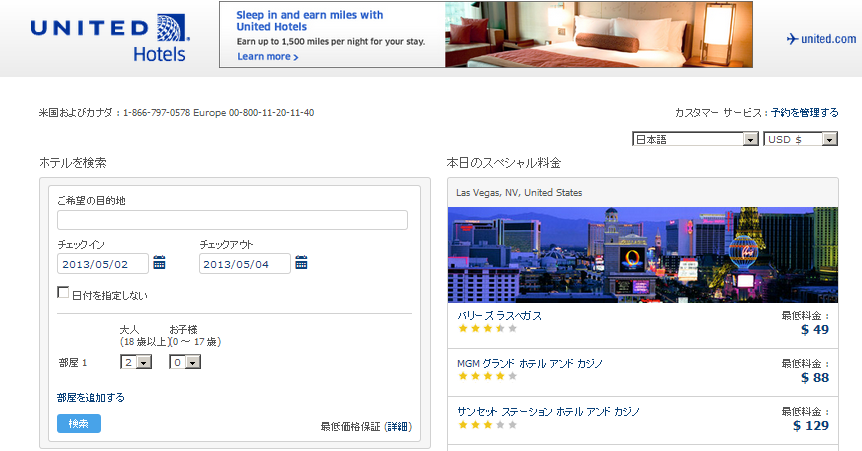Click the check-in date field 2013/05/02
Screen dimensions: 862x451
(103, 263)
